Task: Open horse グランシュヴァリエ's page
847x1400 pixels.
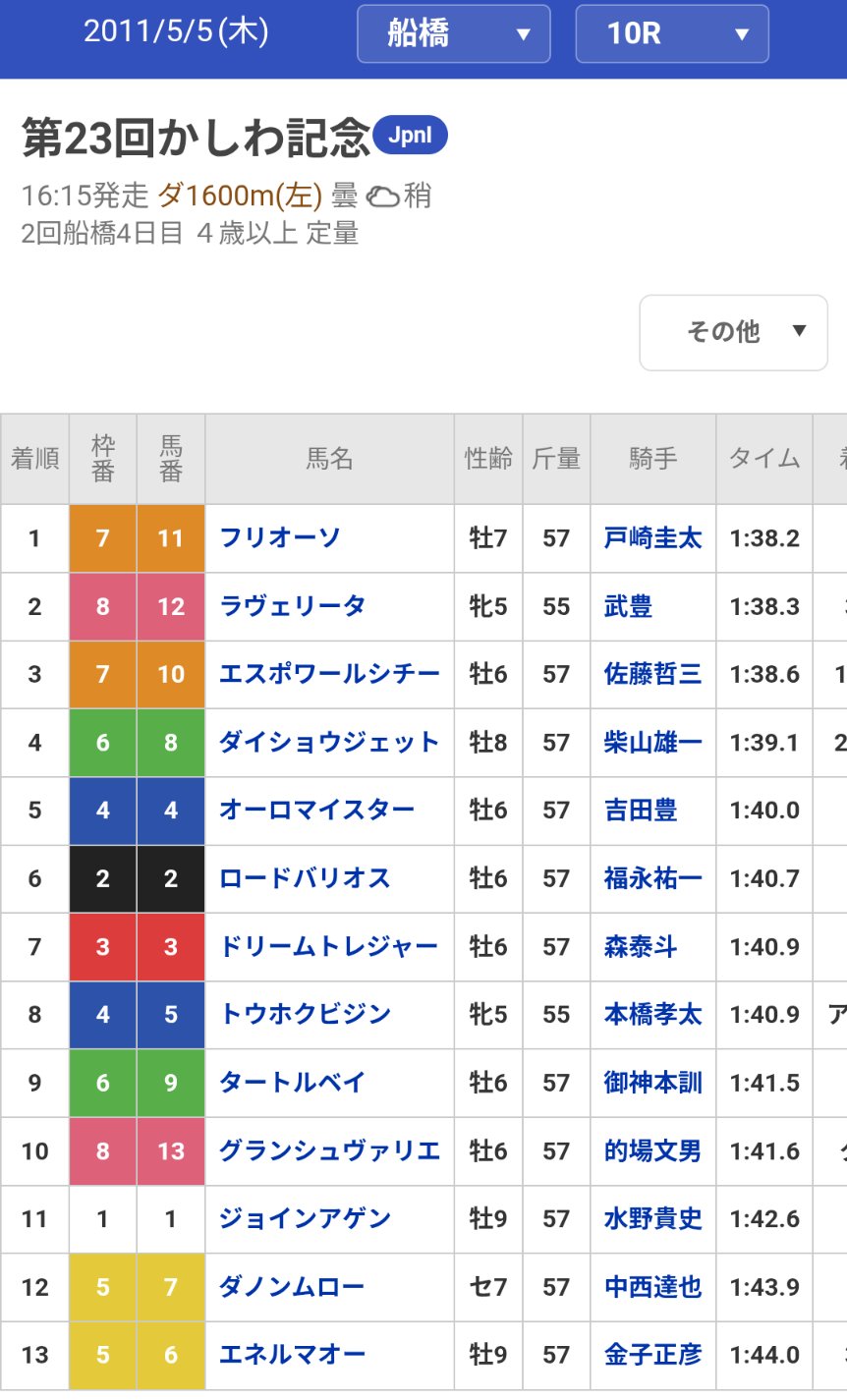Action: pyautogui.click(x=329, y=1150)
